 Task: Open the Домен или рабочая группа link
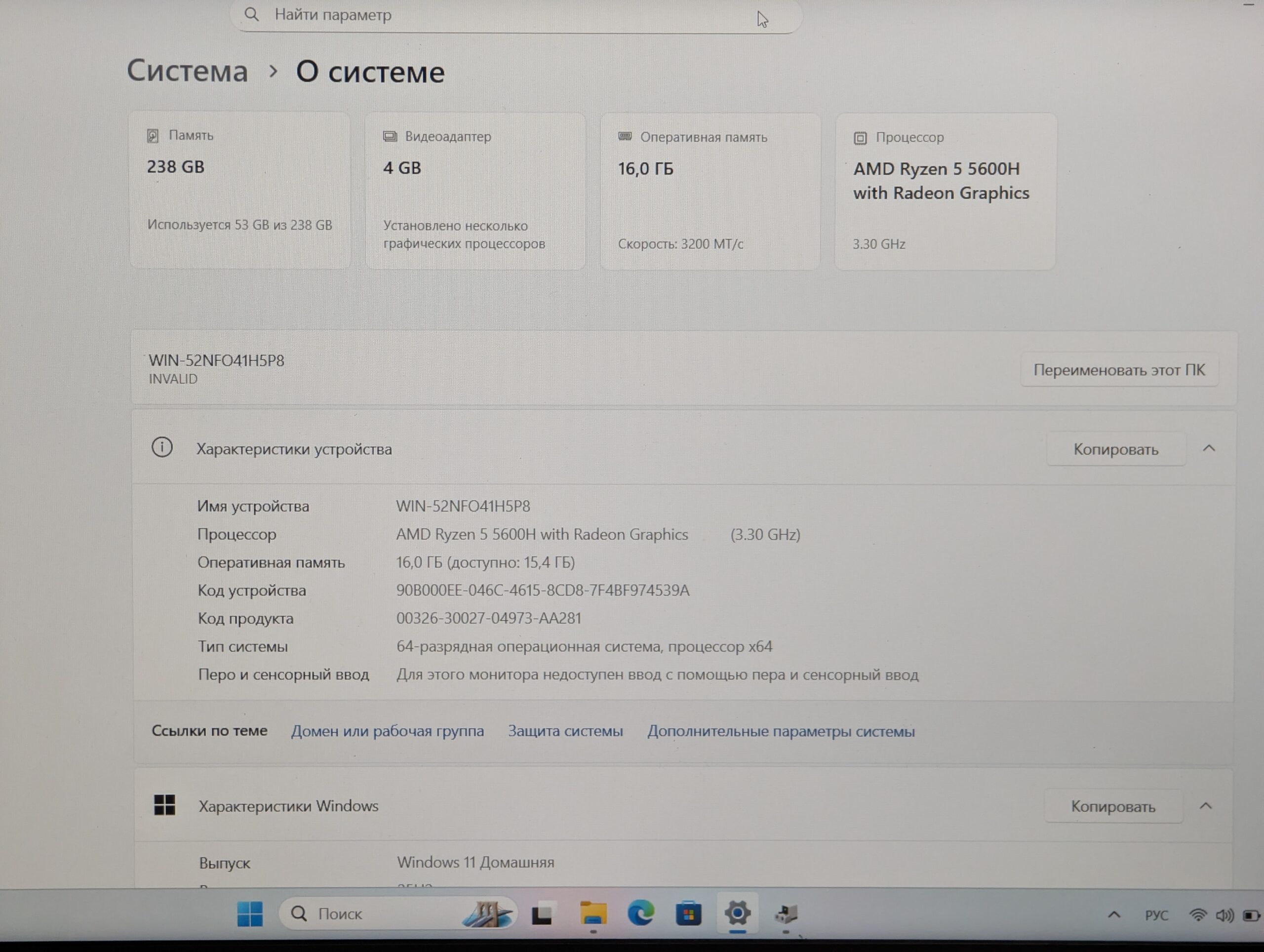pos(388,731)
